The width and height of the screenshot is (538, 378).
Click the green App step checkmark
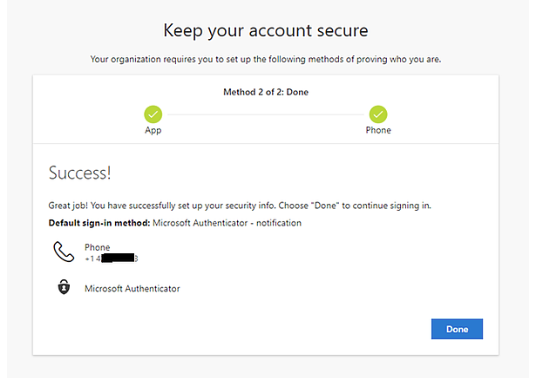[x=153, y=114]
